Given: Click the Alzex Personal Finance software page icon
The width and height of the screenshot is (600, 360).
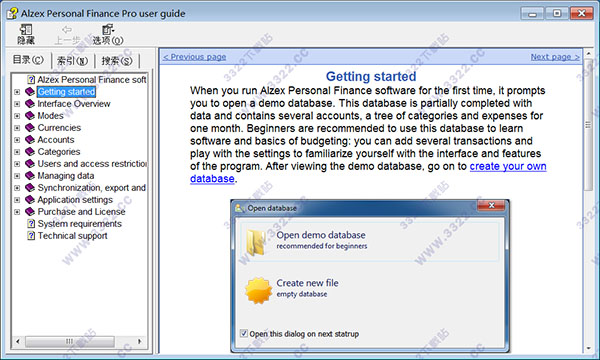Looking at the screenshot, I should 31,80.
